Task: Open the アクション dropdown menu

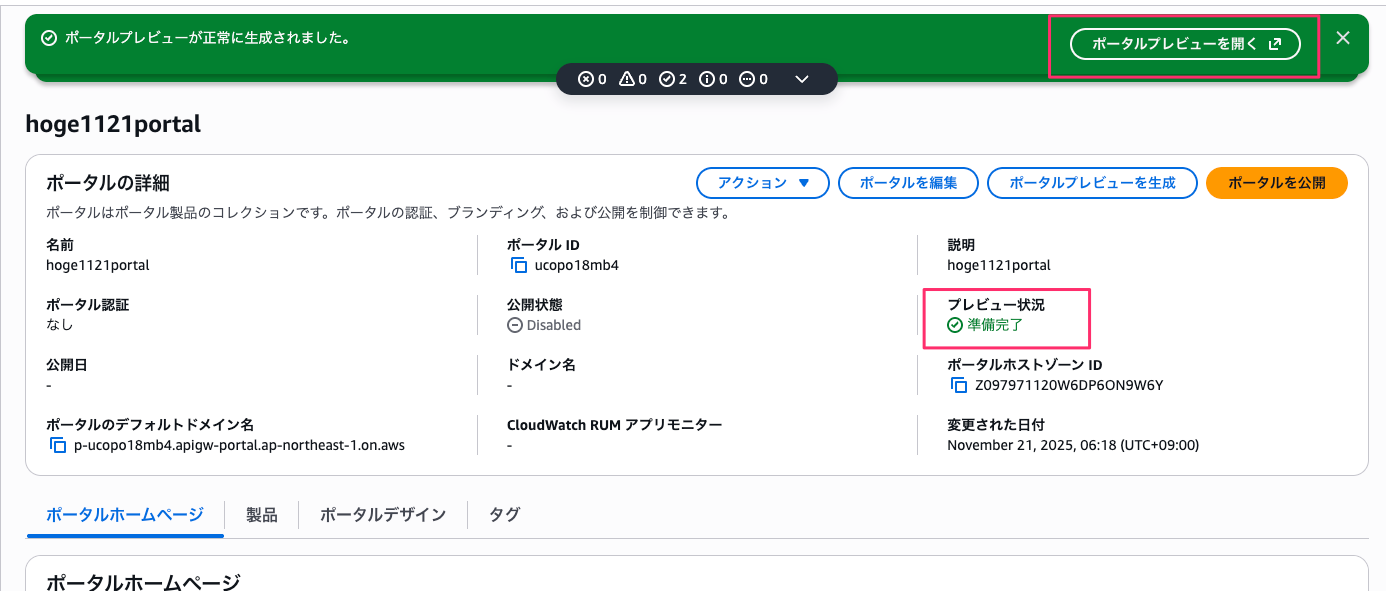Action: (763, 183)
